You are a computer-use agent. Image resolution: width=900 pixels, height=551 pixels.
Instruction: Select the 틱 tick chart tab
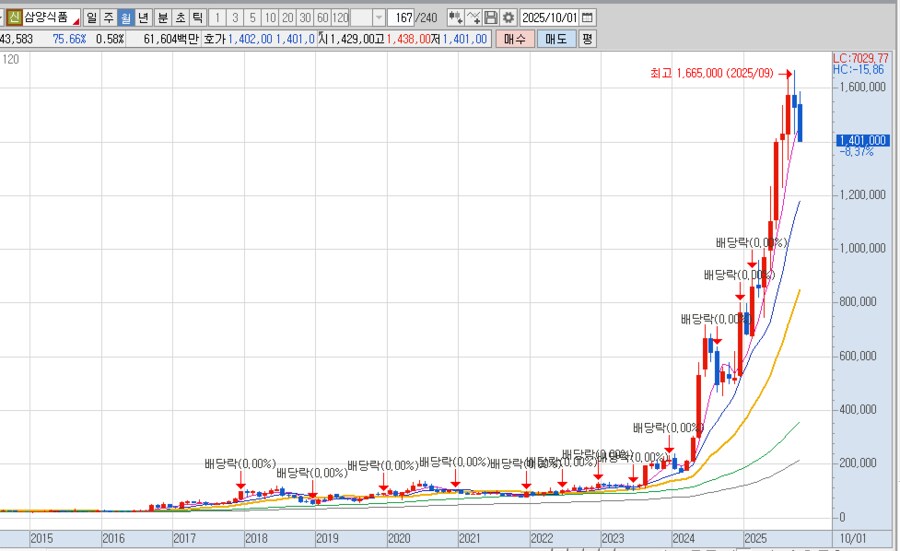[x=197, y=18]
